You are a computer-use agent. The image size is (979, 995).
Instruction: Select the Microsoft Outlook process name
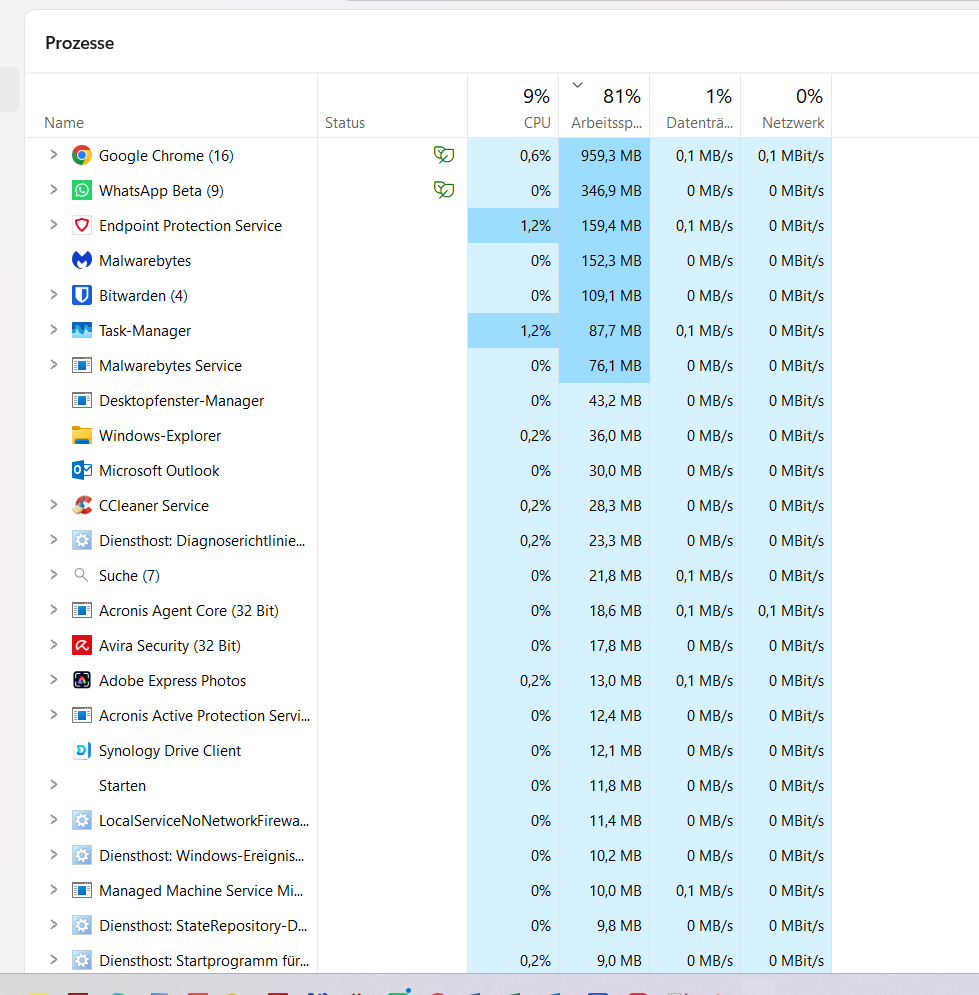point(159,471)
